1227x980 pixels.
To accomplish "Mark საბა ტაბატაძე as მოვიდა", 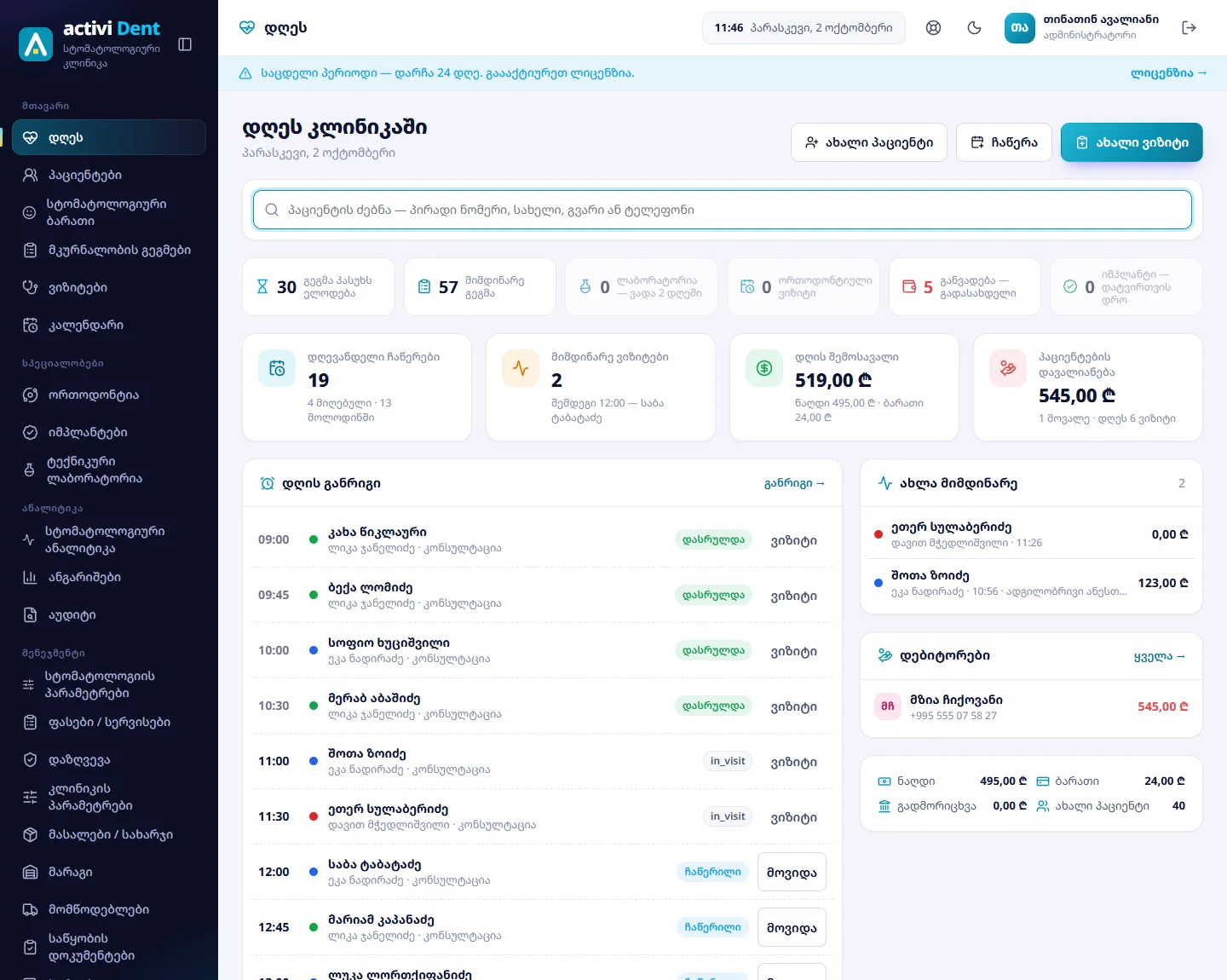I will click(x=792, y=872).
